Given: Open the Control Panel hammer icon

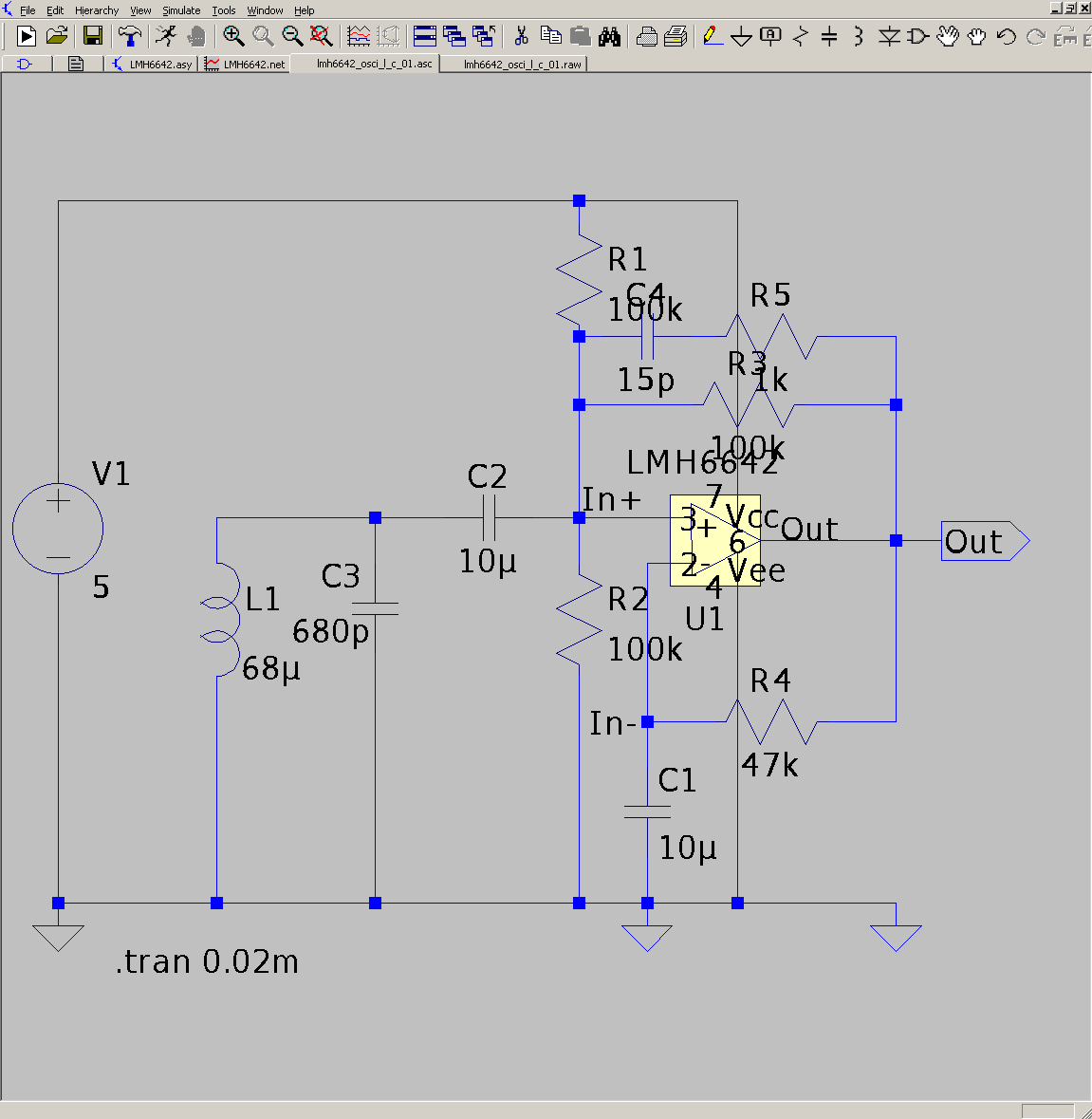Looking at the screenshot, I should coord(129,36).
